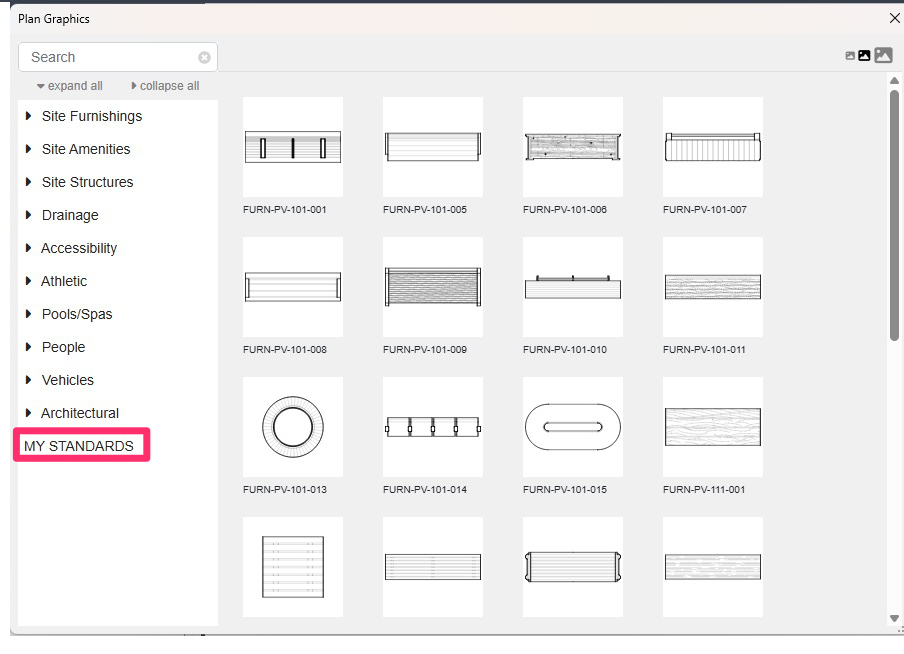The image size is (904, 654).
Task: Click inside the Search box
Action: click(110, 57)
